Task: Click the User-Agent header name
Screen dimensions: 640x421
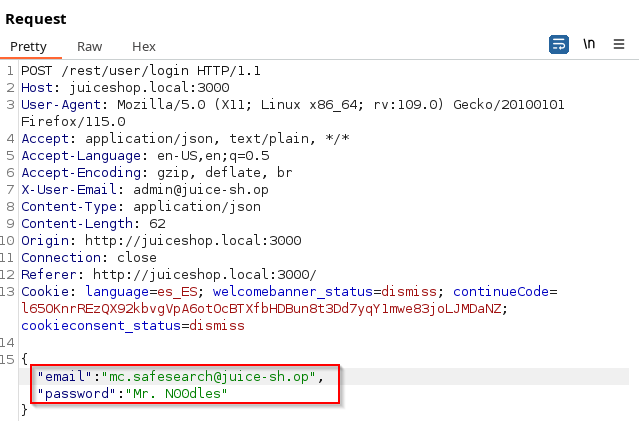Action: point(61,105)
